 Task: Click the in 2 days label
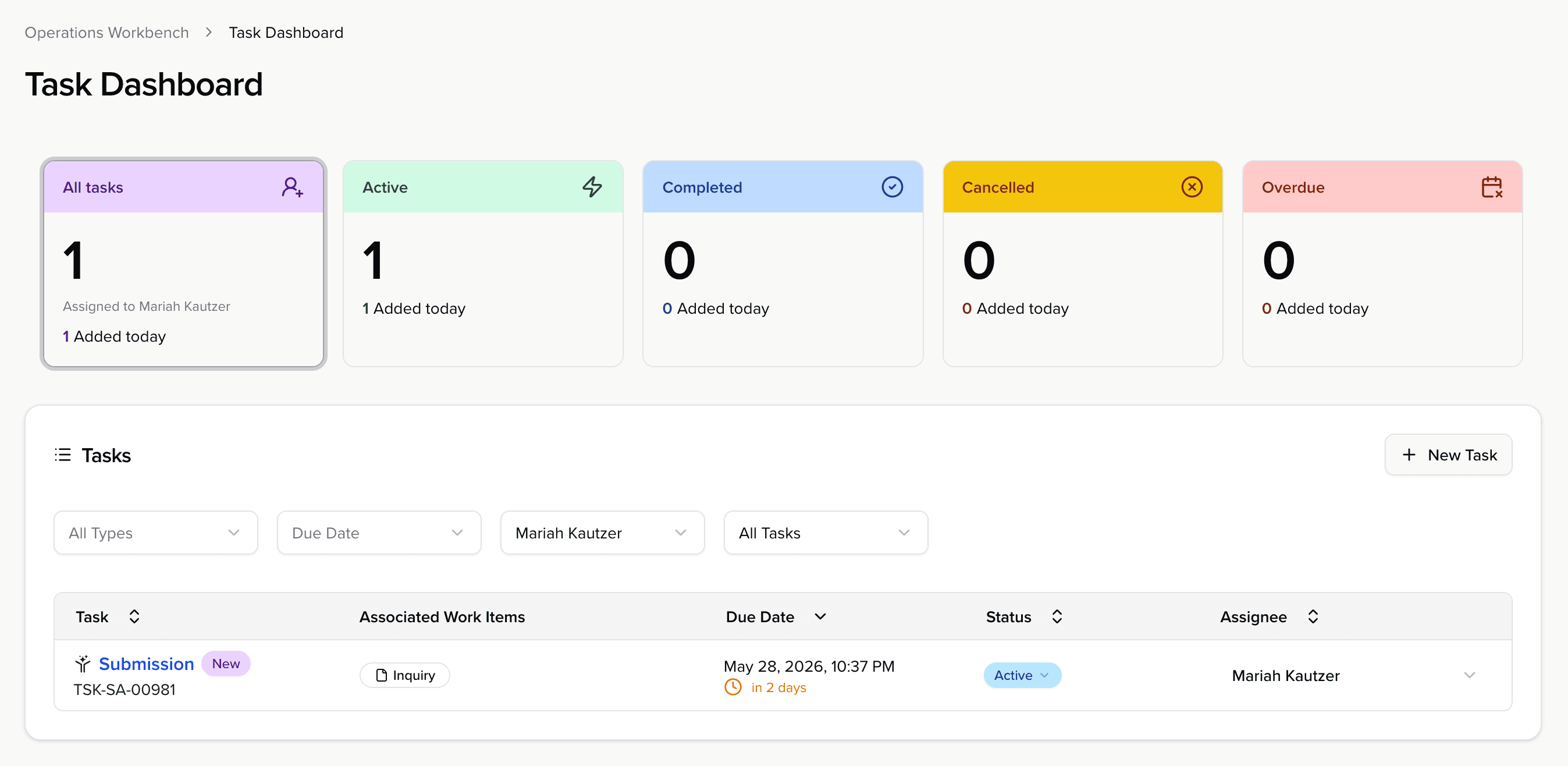[x=778, y=687]
